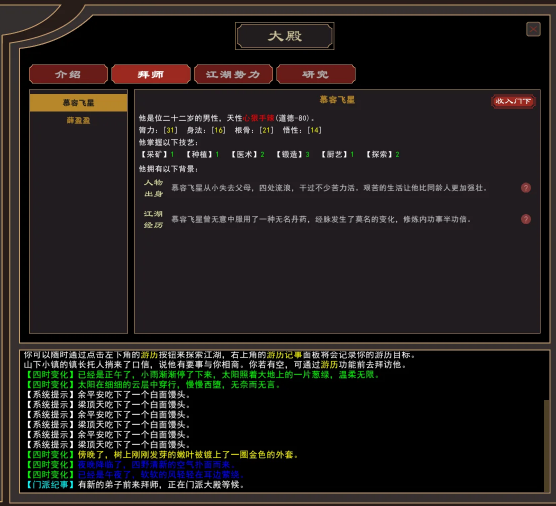Switch to the 研究 tab

316,74
